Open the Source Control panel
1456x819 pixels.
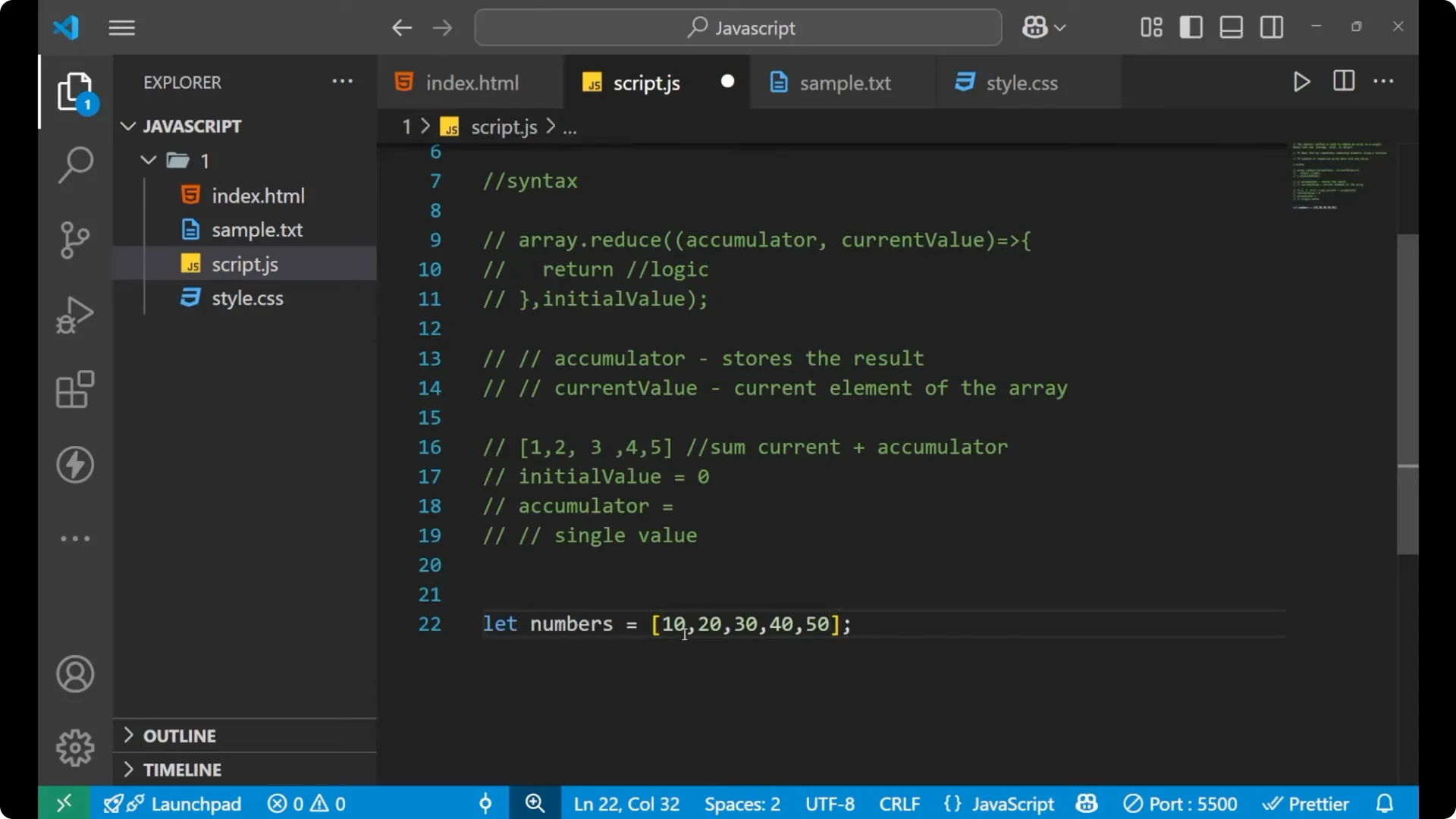coord(75,240)
